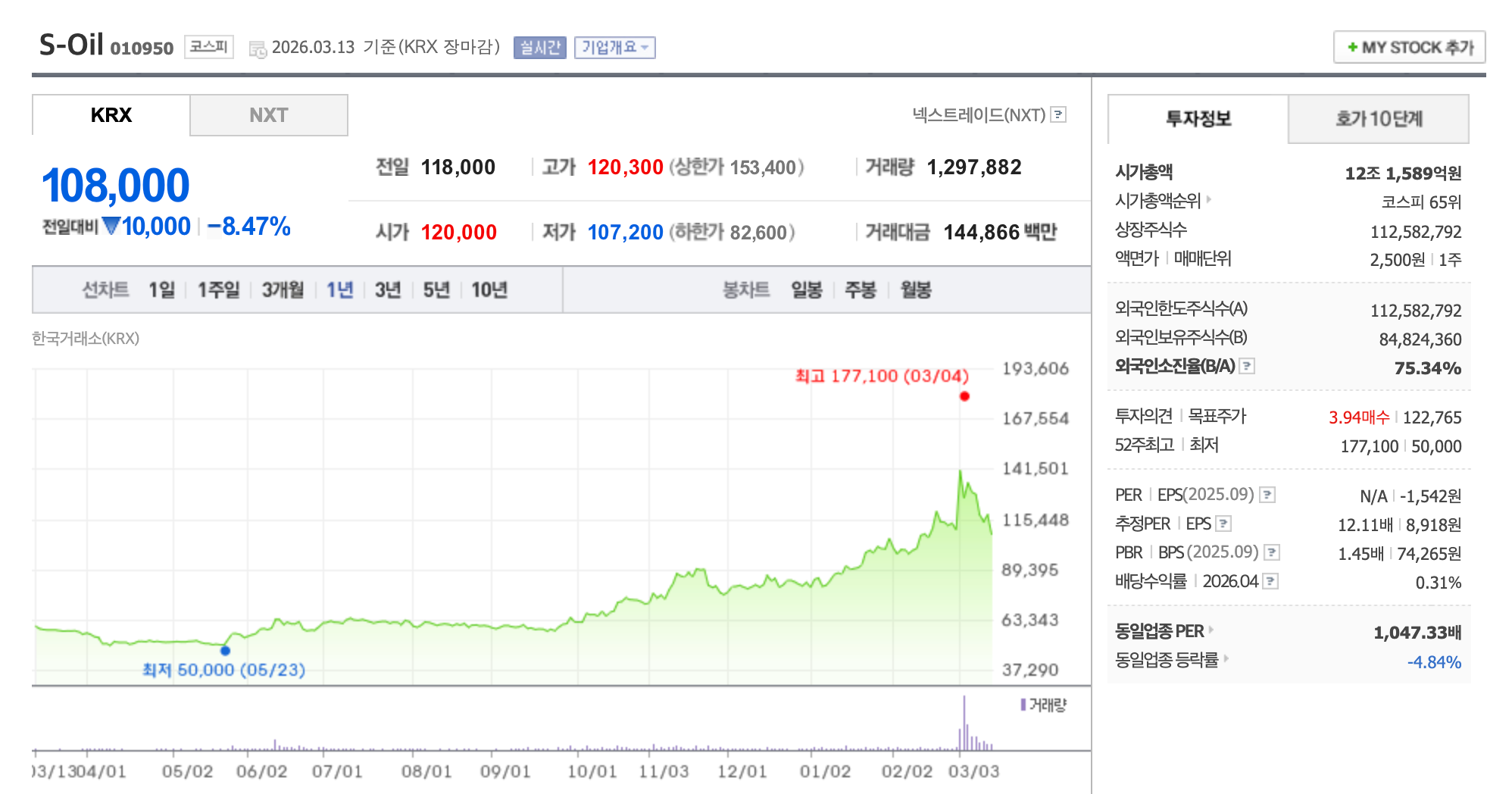Show the 1년 line chart
This screenshot has height=794, width=1512.
pyautogui.click(x=340, y=290)
